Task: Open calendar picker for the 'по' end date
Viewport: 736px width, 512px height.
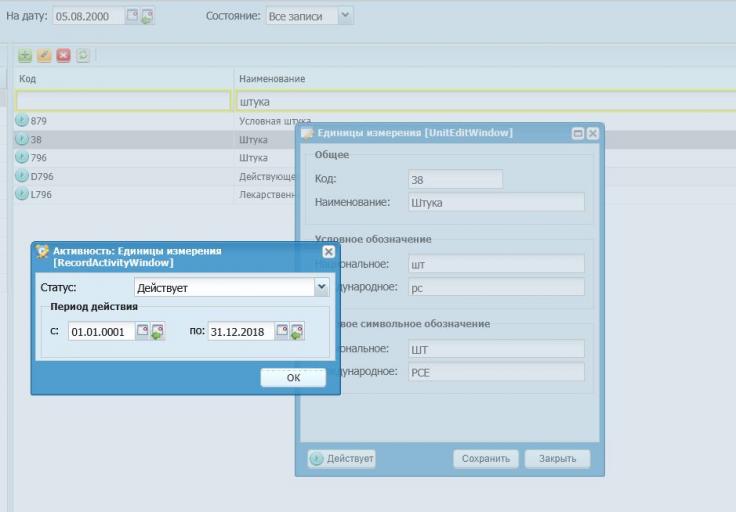Action: 282,331
